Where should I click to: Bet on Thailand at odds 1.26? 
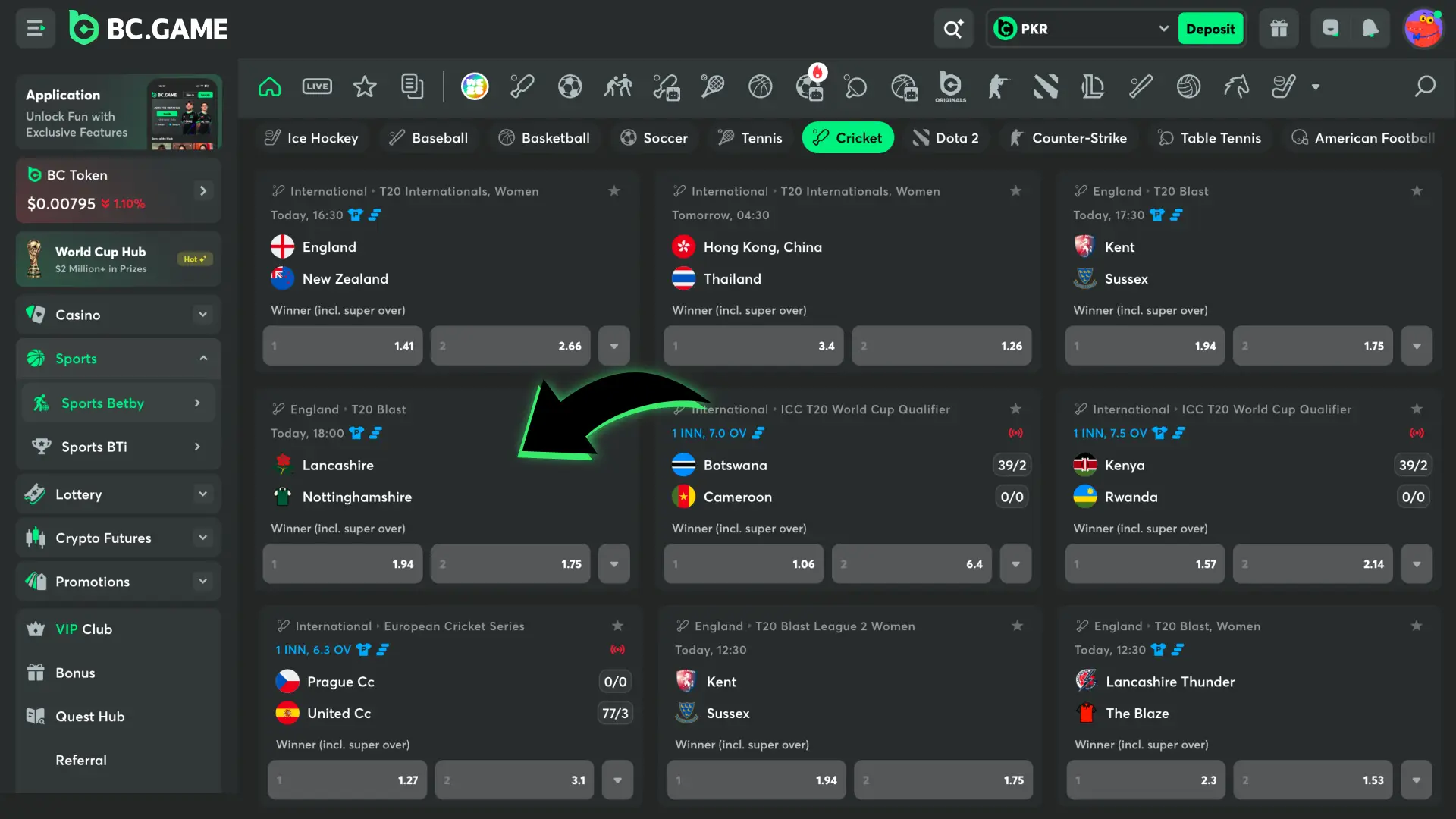[x=941, y=346]
